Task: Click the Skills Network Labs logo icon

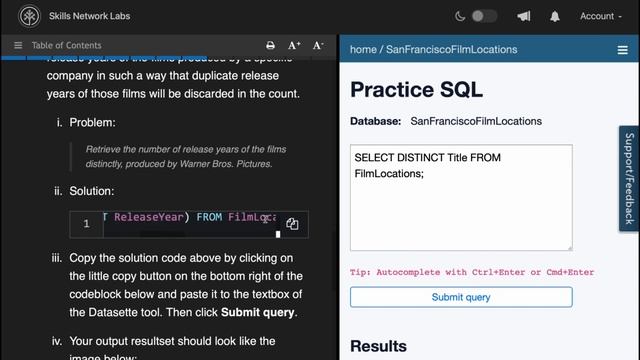Action: (29, 16)
